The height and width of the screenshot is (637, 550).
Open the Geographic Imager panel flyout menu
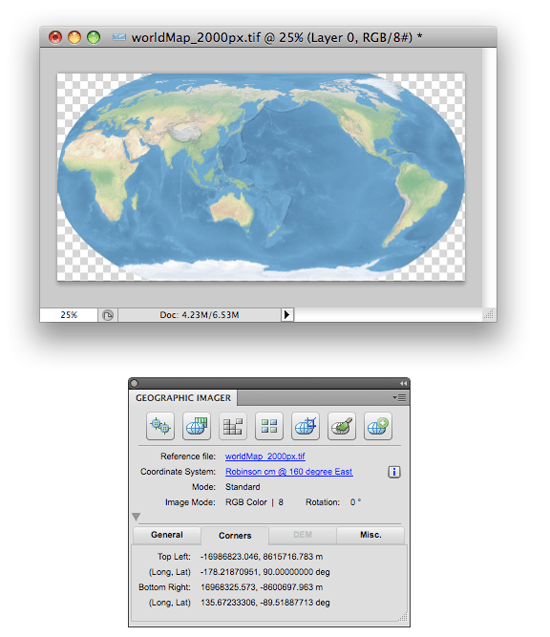point(400,397)
